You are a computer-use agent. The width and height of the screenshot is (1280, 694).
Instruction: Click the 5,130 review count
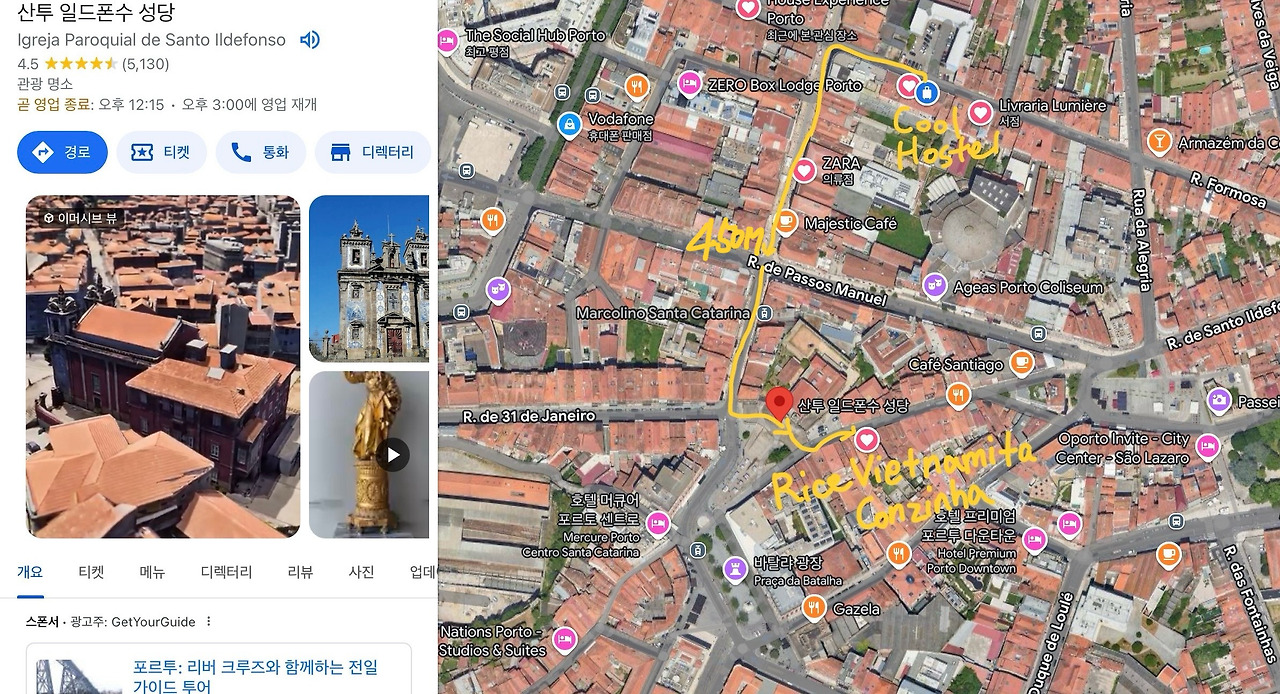click(146, 64)
